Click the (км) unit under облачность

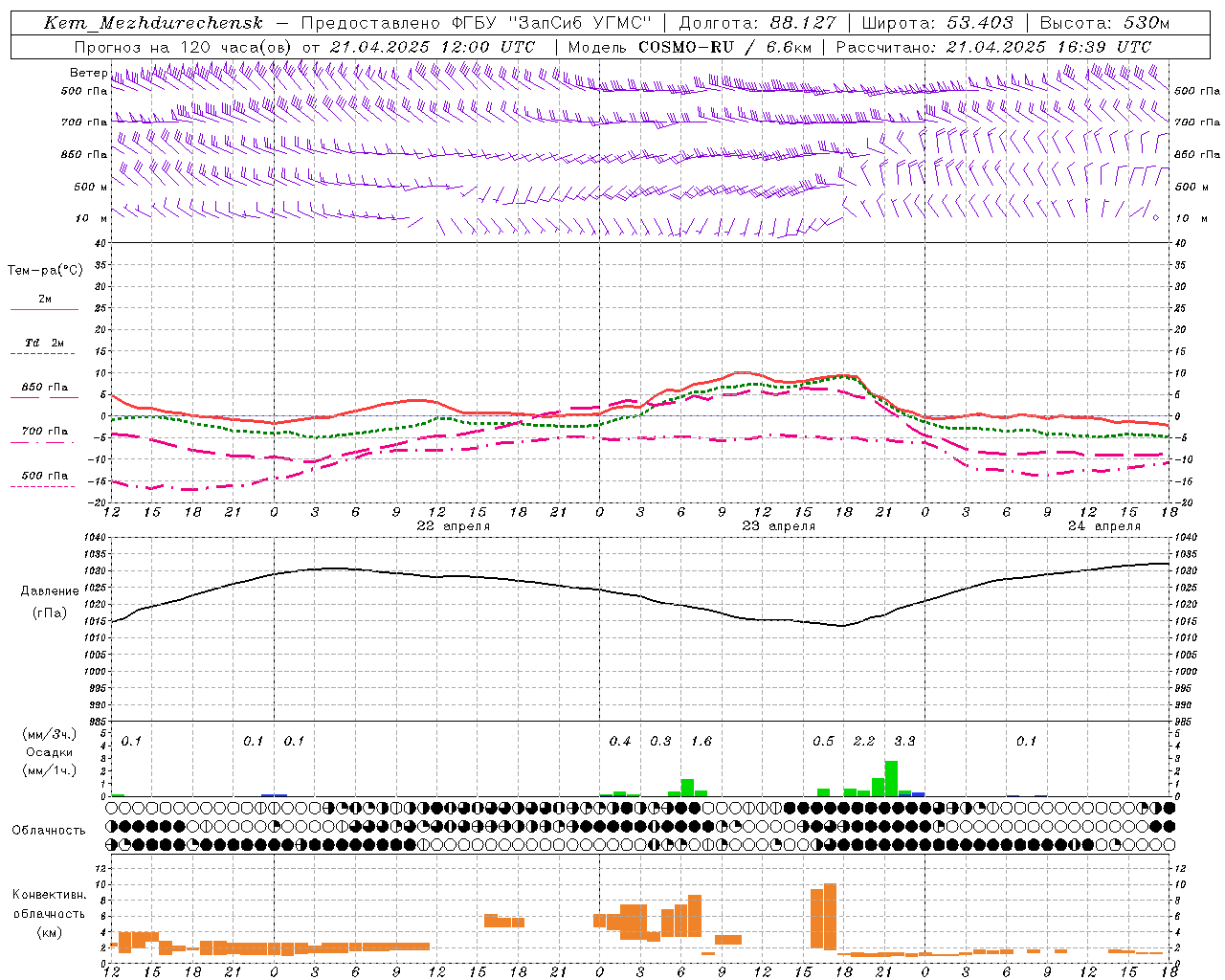coord(49,932)
